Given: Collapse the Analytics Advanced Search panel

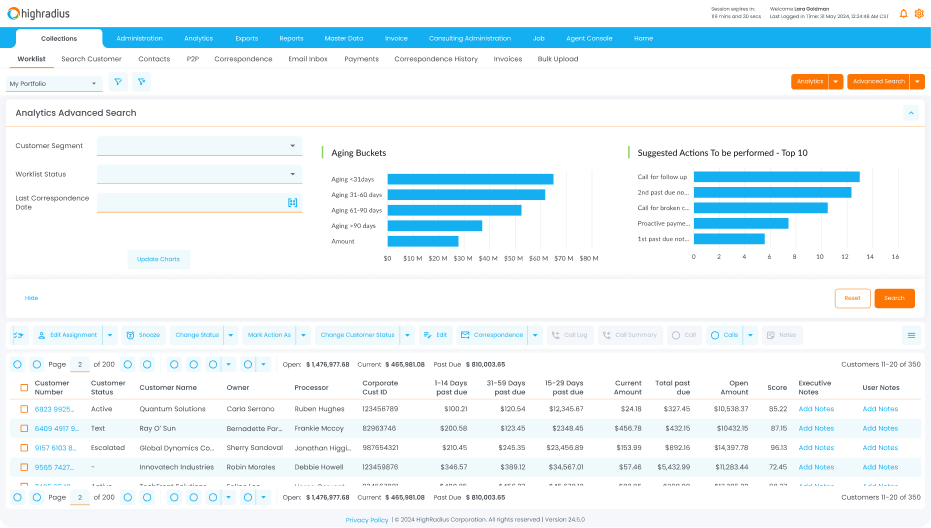Looking at the screenshot, I should pyautogui.click(x=911, y=113).
